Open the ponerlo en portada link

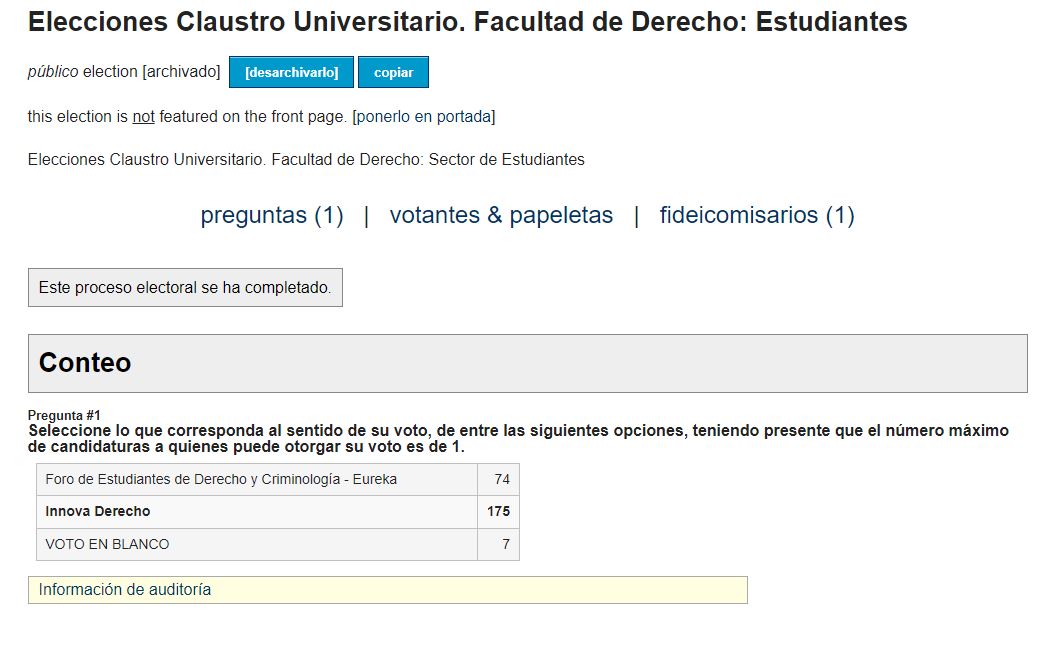click(423, 116)
